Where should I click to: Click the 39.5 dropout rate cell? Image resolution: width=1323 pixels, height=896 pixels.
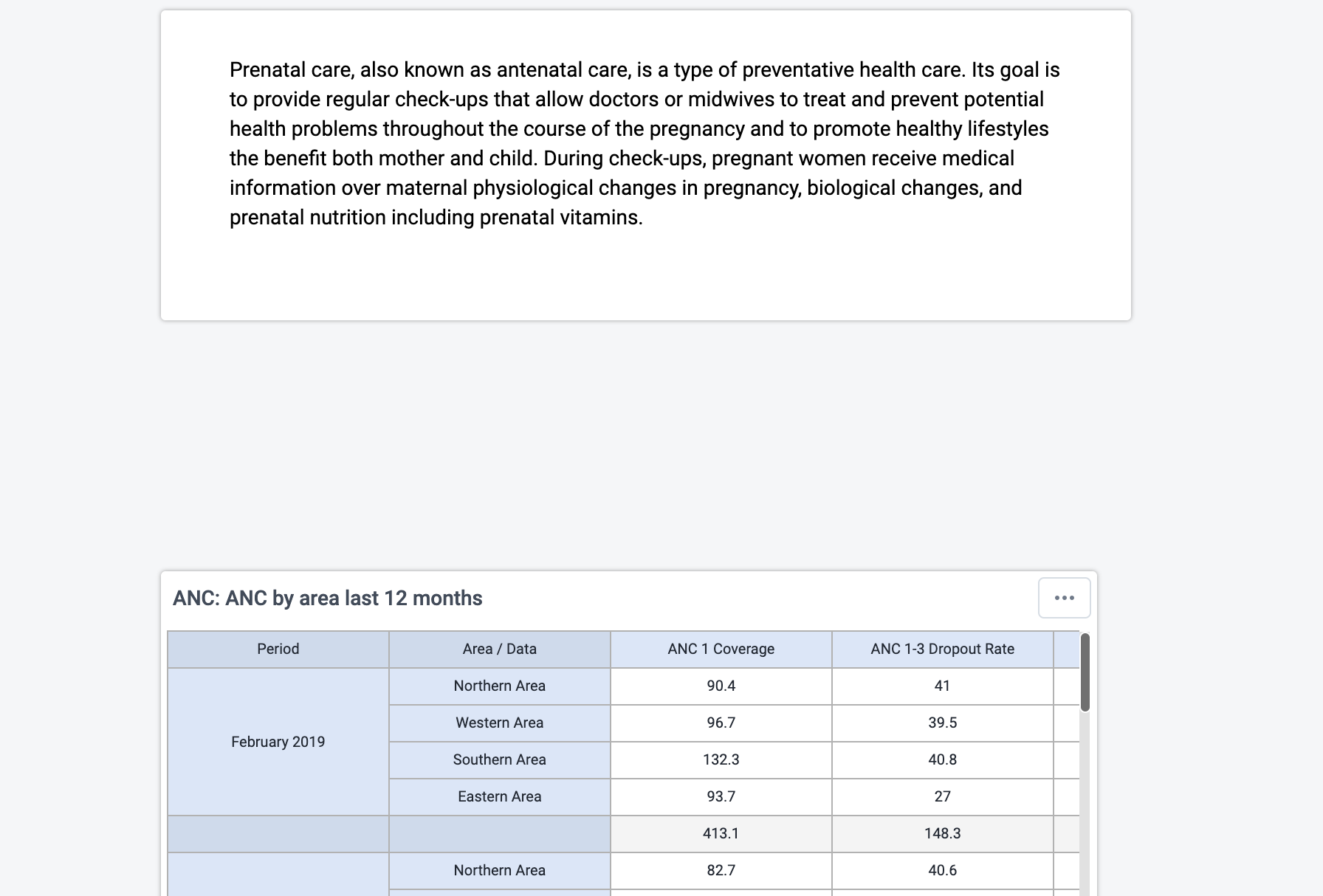click(x=943, y=723)
